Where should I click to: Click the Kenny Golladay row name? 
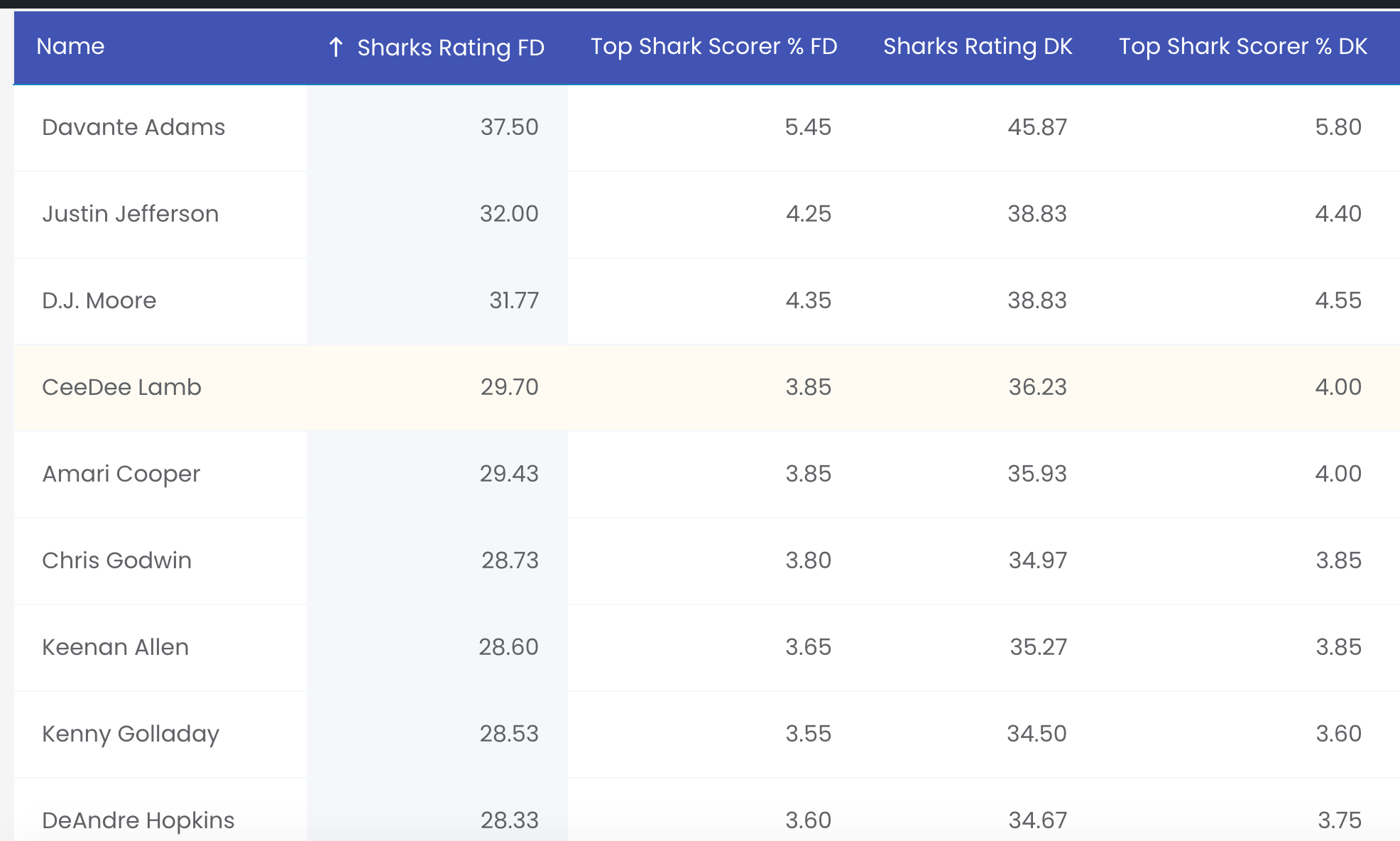tap(131, 734)
